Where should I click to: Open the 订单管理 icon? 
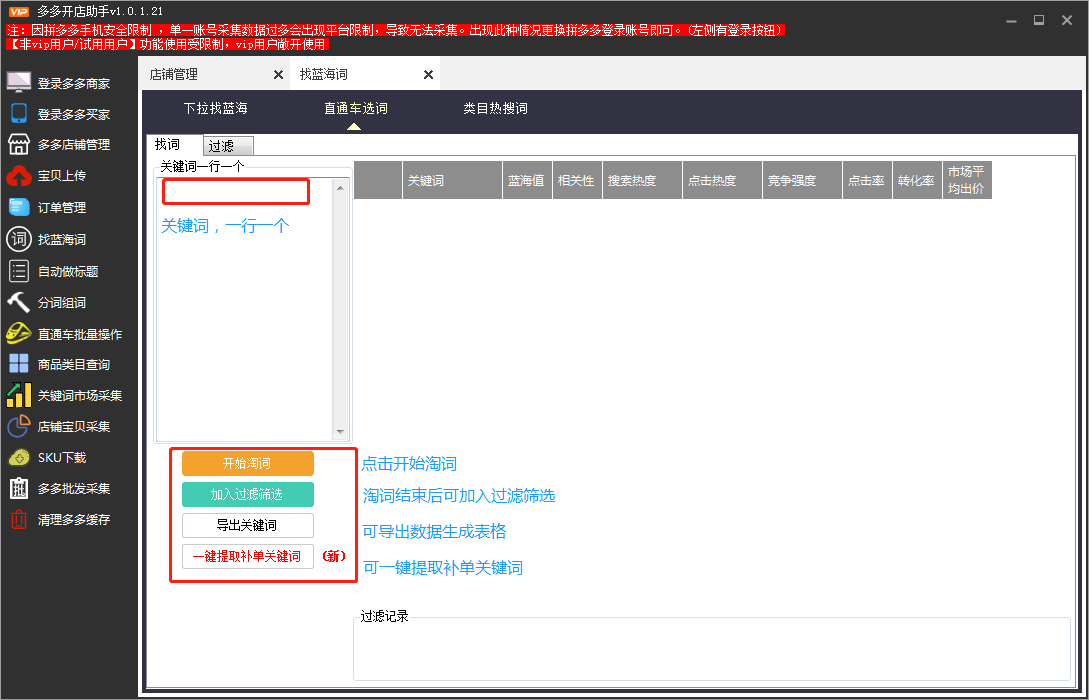point(19,207)
